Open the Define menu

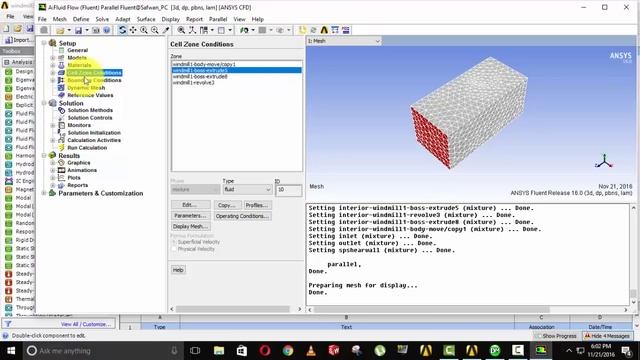(x=81, y=19)
